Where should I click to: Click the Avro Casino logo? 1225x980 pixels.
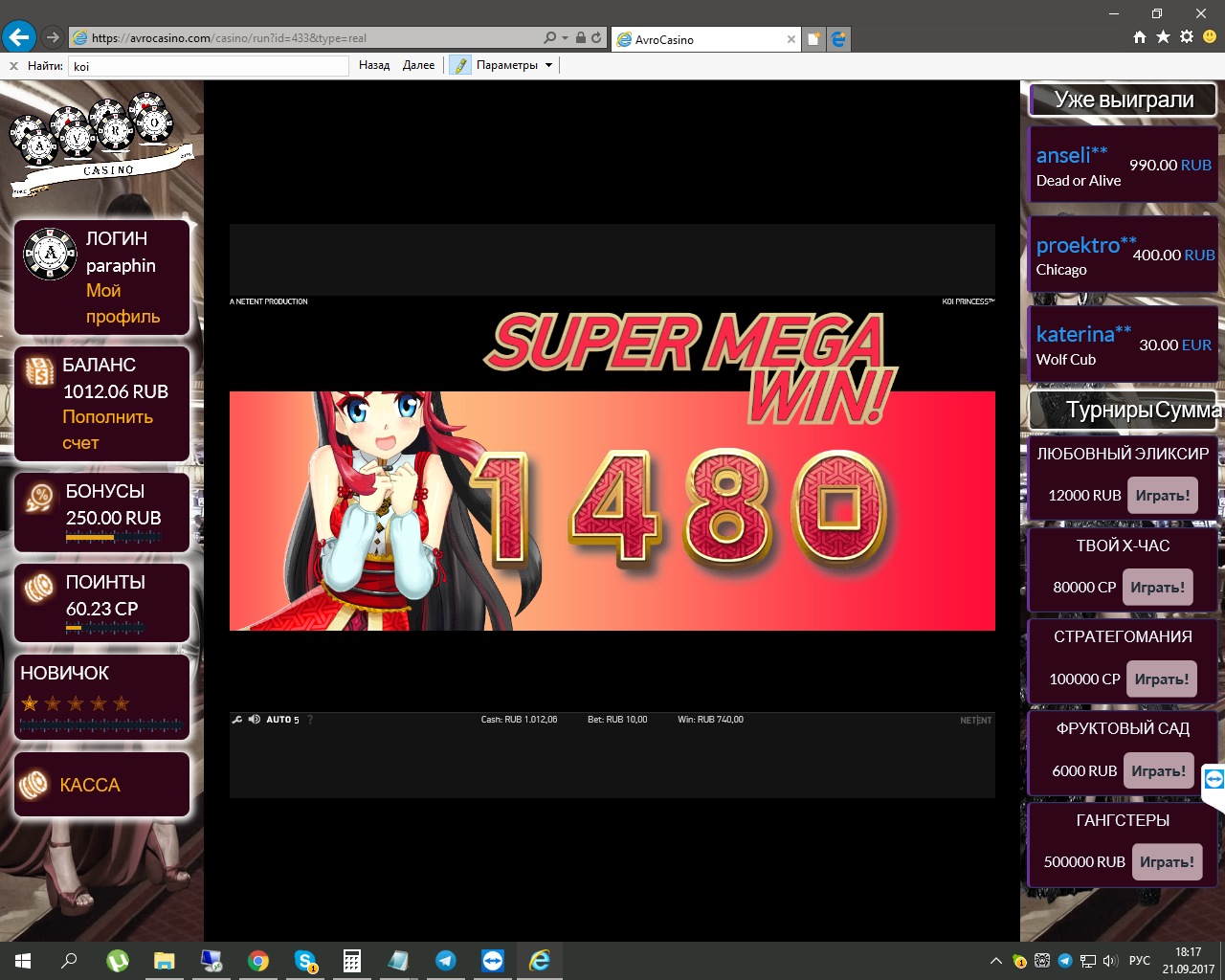point(101,144)
